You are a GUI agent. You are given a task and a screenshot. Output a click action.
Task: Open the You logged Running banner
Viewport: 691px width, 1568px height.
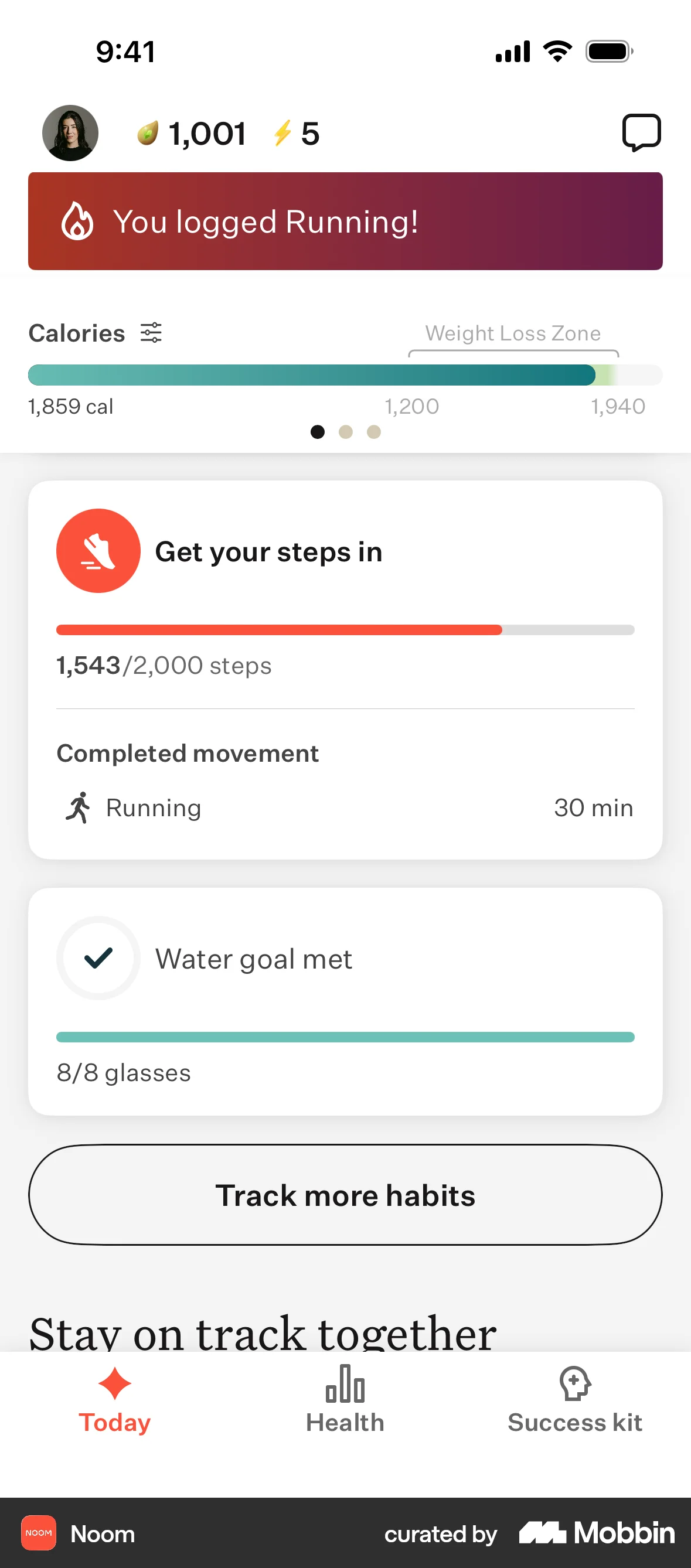click(x=345, y=221)
